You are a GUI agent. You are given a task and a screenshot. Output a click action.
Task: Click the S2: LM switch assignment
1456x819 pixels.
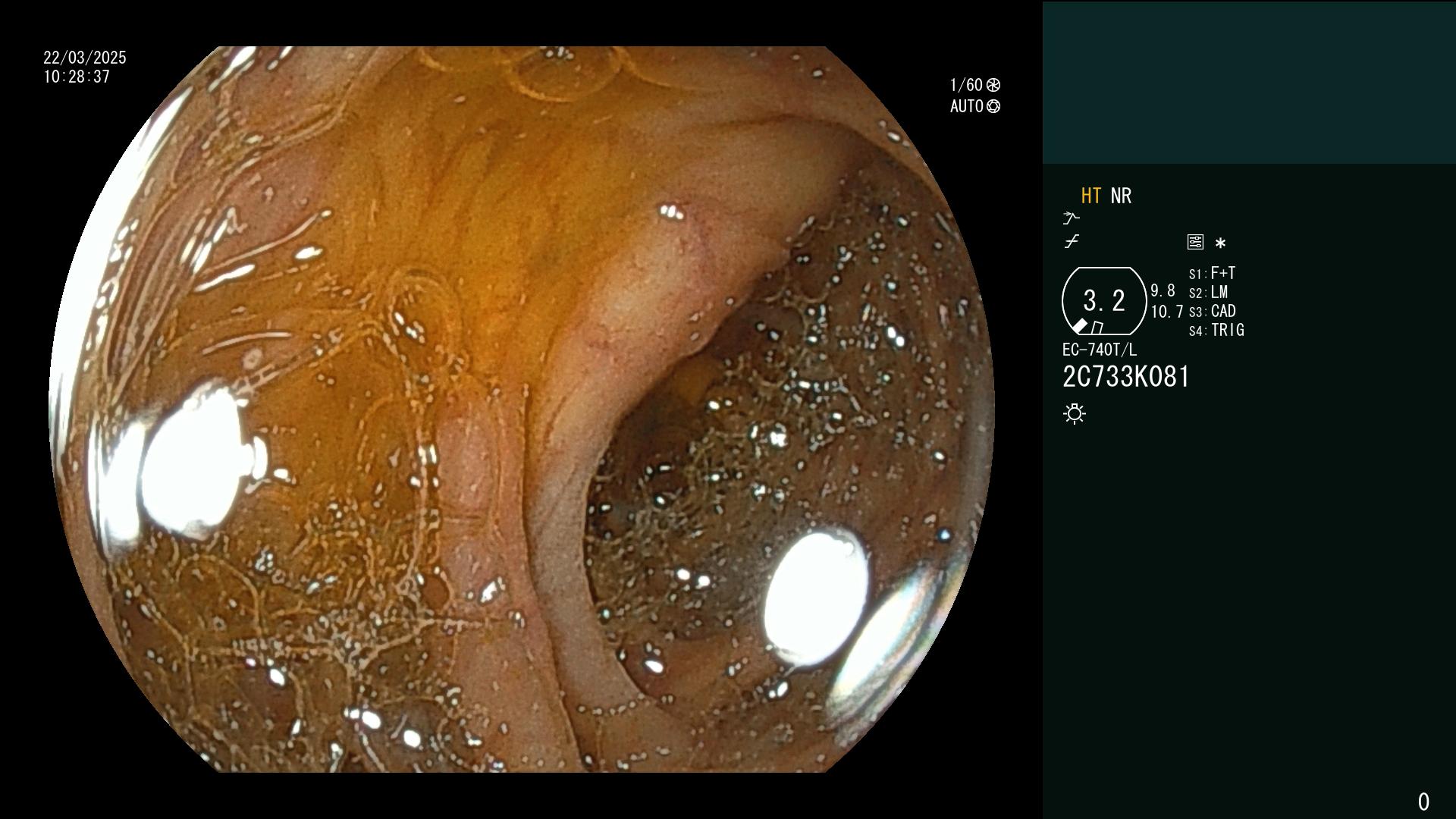[1209, 292]
